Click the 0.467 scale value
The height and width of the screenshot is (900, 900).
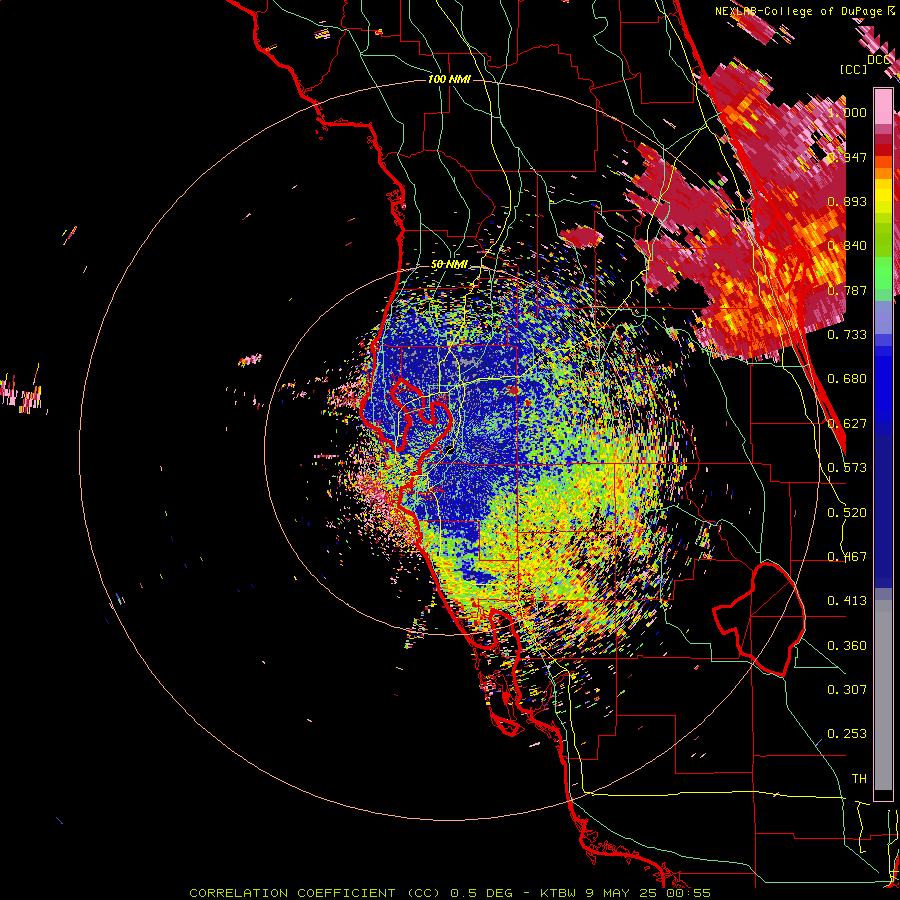tap(847, 557)
